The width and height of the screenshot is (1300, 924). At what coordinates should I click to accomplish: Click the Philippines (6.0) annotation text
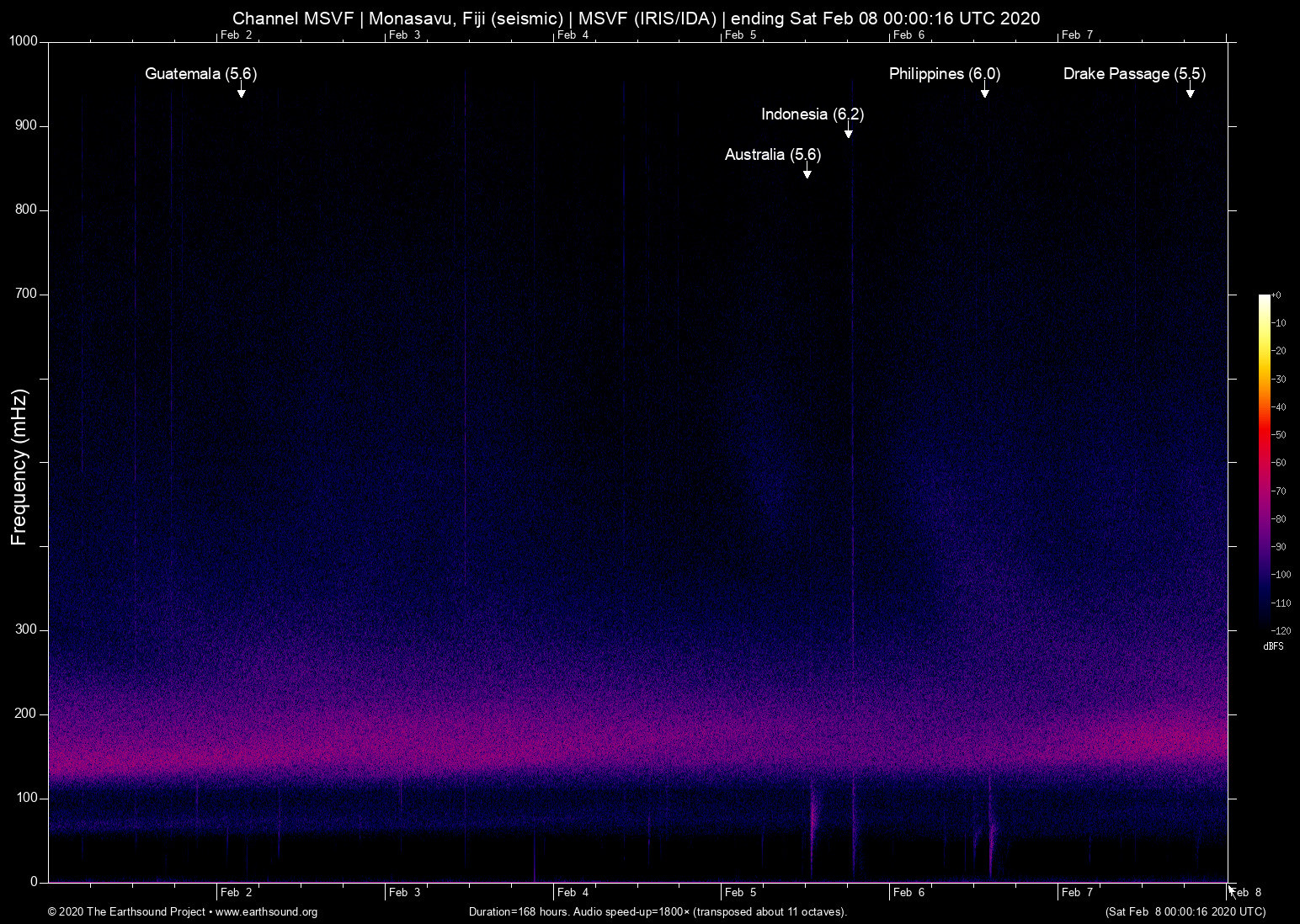coord(944,74)
